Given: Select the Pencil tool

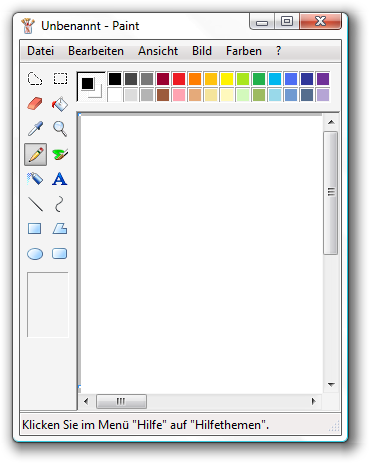Looking at the screenshot, I should point(35,154).
